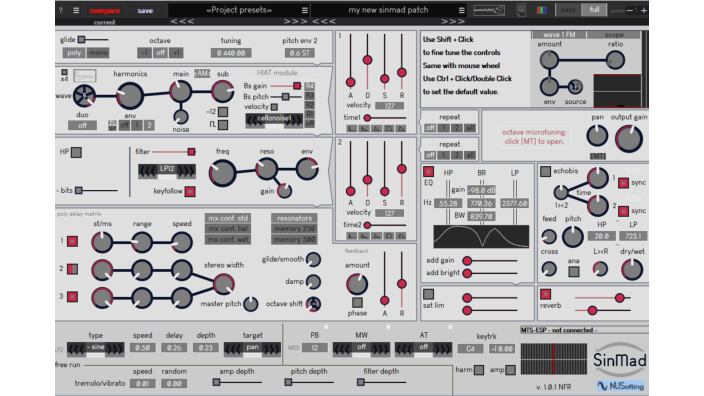Select the resonators mode option

294,218
